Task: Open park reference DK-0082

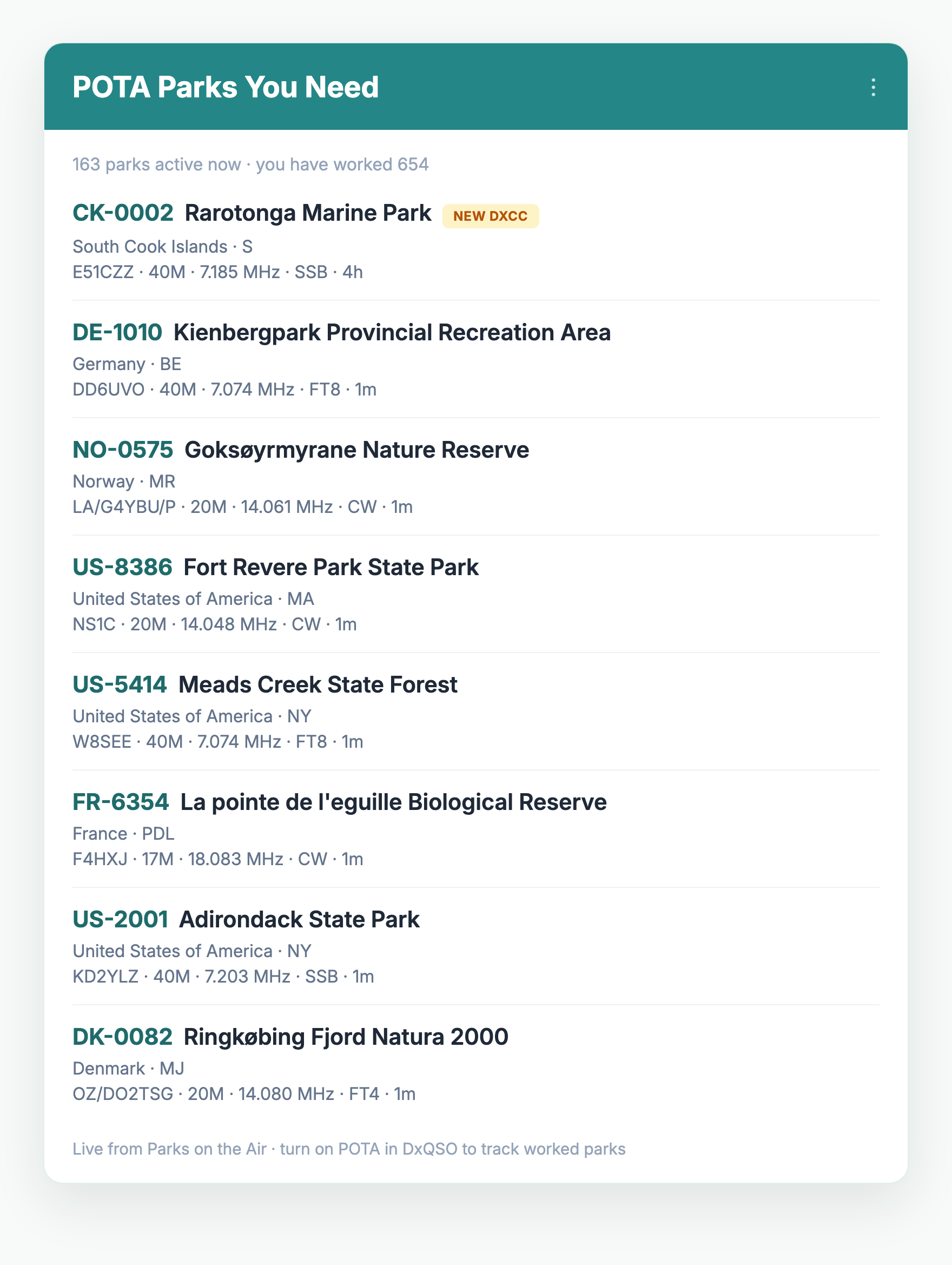Action: pyautogui.click(x=122, y=1037)
